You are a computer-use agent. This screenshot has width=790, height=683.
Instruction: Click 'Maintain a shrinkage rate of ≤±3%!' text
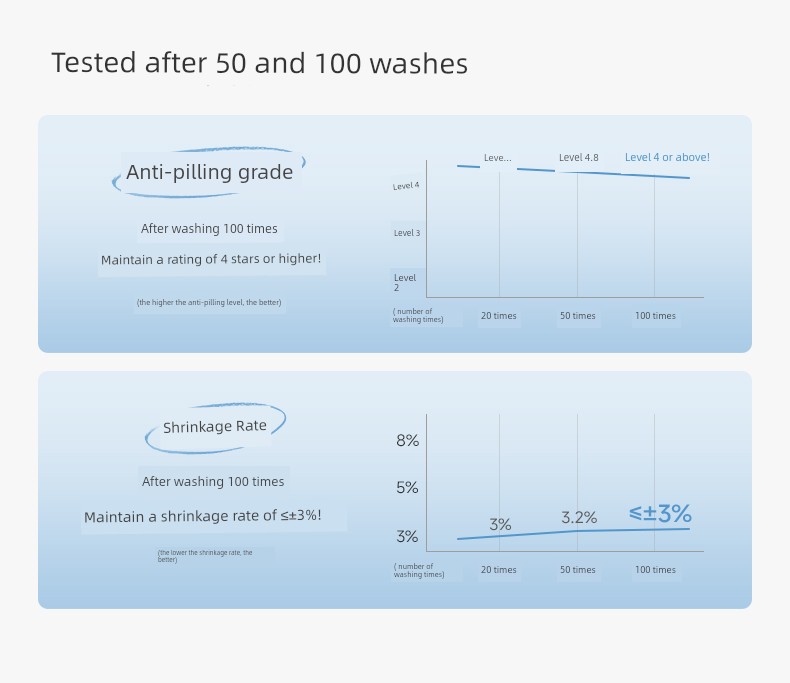coord(203,516)
